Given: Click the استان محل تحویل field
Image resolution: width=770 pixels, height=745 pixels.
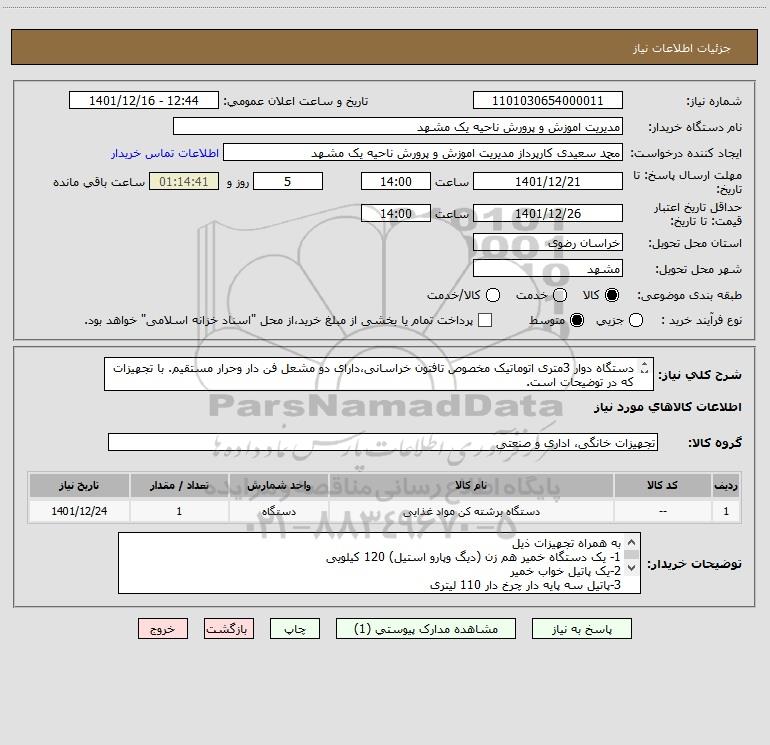Looking at the screenshot, I should click(548, 242).
